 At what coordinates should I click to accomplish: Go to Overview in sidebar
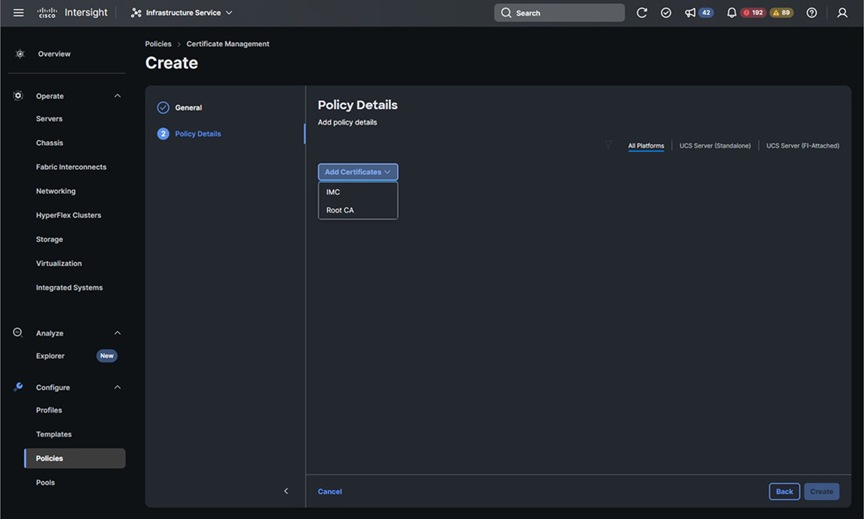click(54, 54)
